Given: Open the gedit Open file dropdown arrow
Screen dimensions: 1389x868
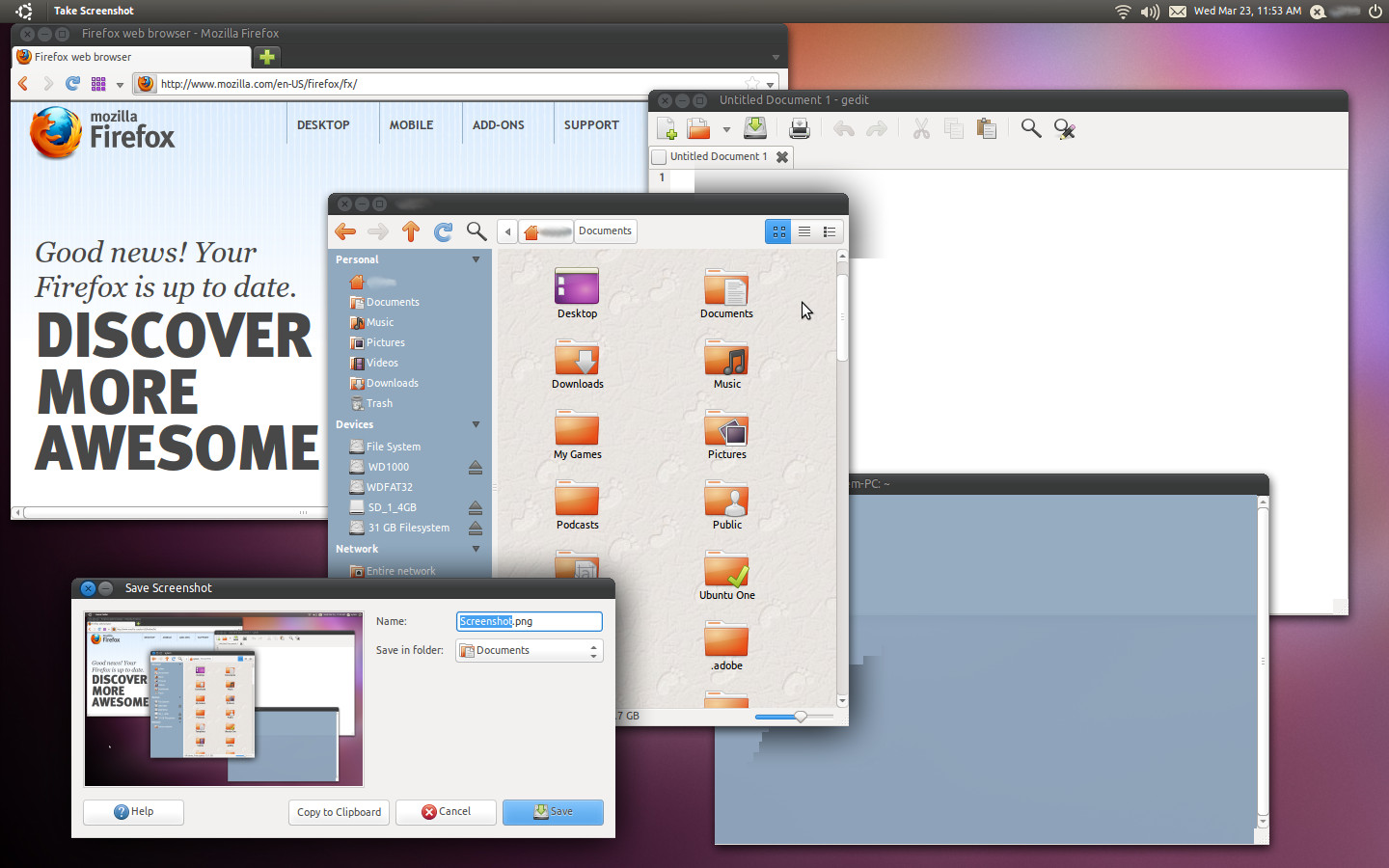Looking at the screenshot, I should [x=727, y=128].
